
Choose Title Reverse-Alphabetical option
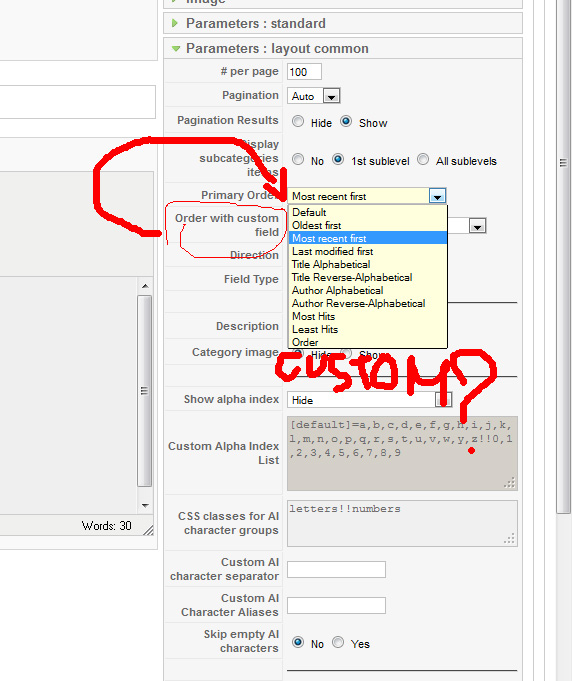point(367,278)
